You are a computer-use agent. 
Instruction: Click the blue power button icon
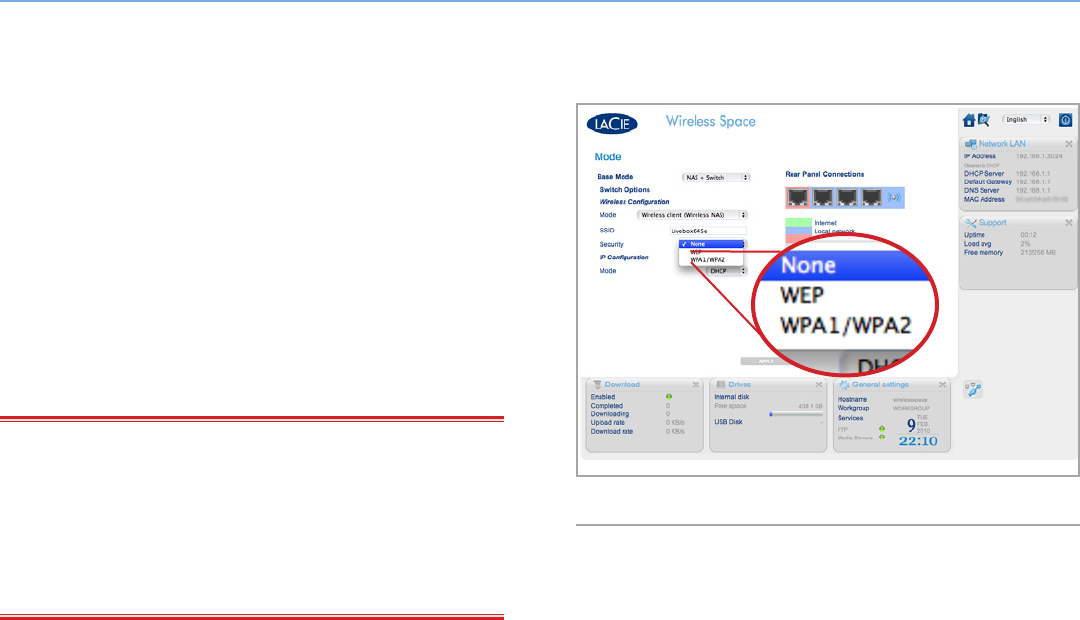(x=1065, y=120)
